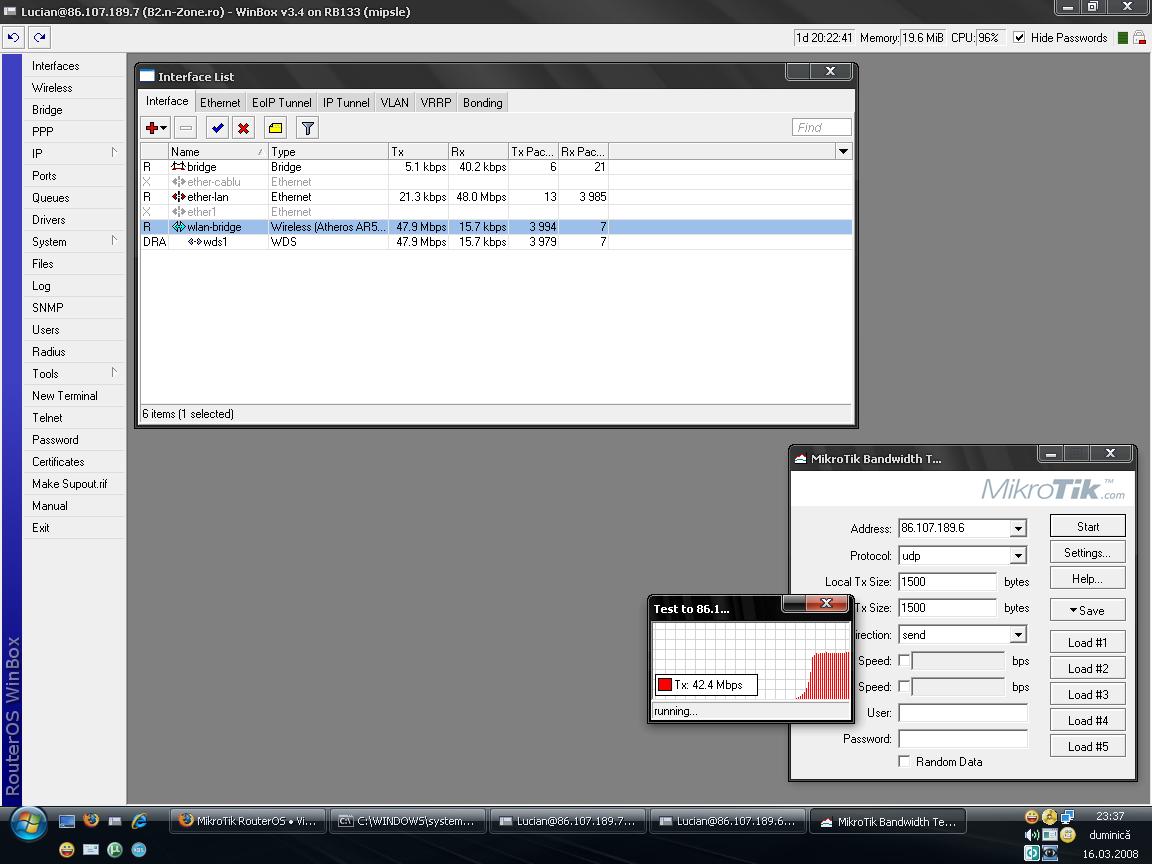Click the Show Desktop quick launch icon
Screen dimensions: 1152x864
67,821
